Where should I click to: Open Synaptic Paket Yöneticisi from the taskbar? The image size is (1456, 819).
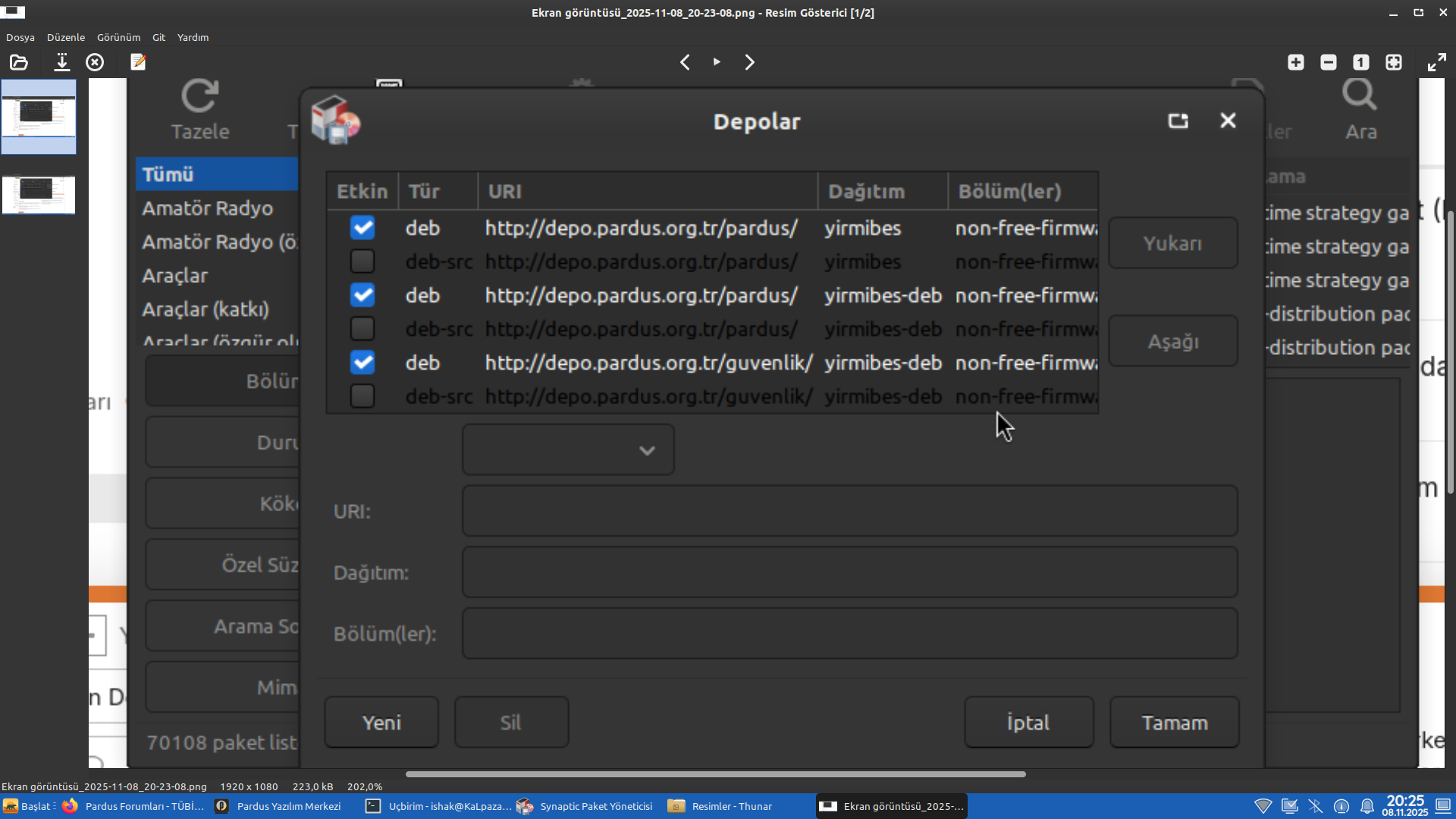coord(586,806)
